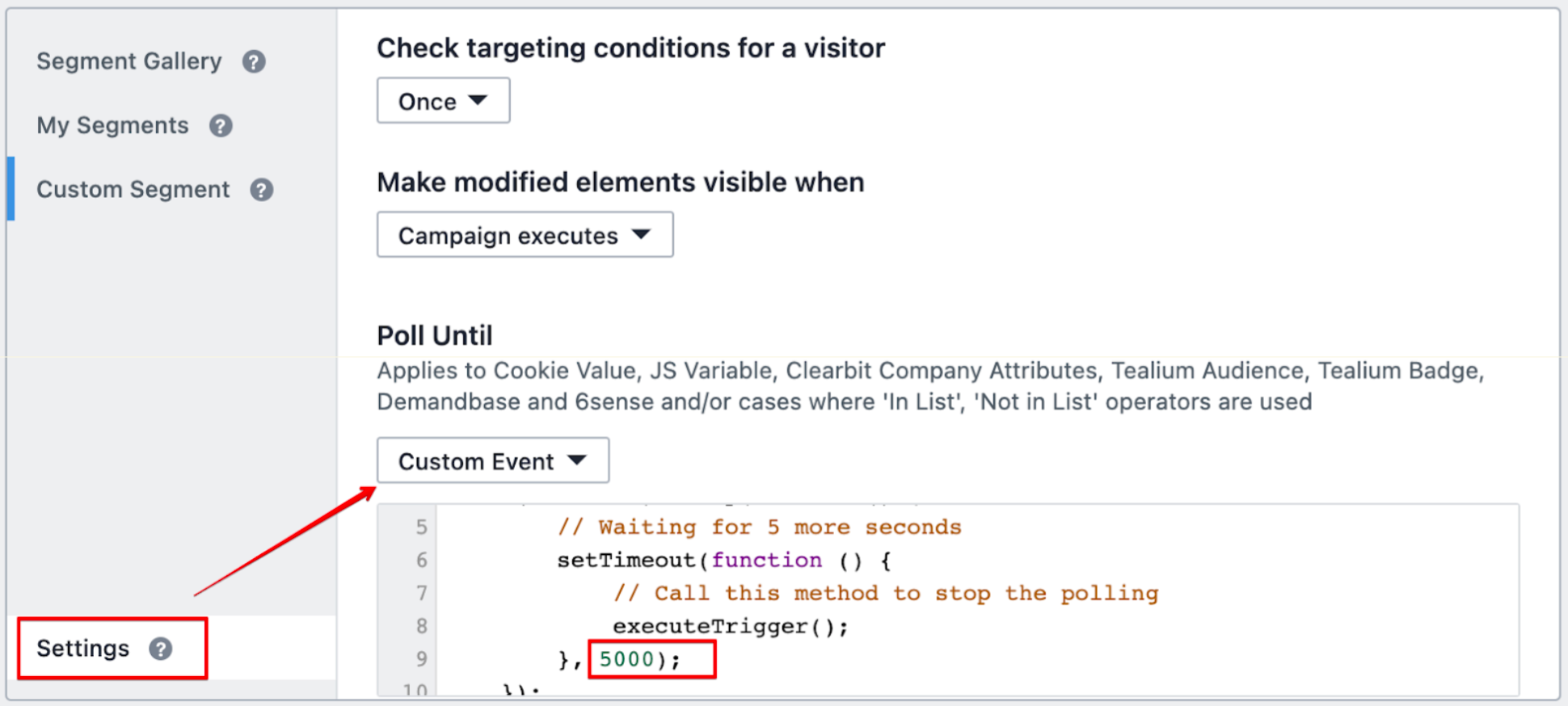Screen dimensions: 1568x706
Task: Expand the Campaign executes dropdown
Action: 525,235
